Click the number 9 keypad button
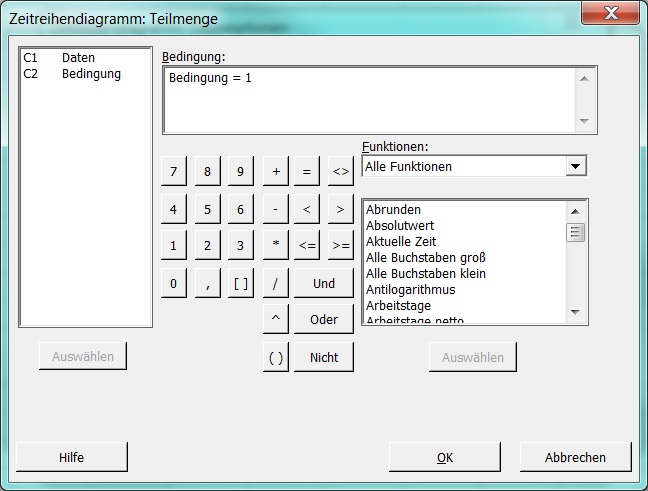 tap(241, 171)
